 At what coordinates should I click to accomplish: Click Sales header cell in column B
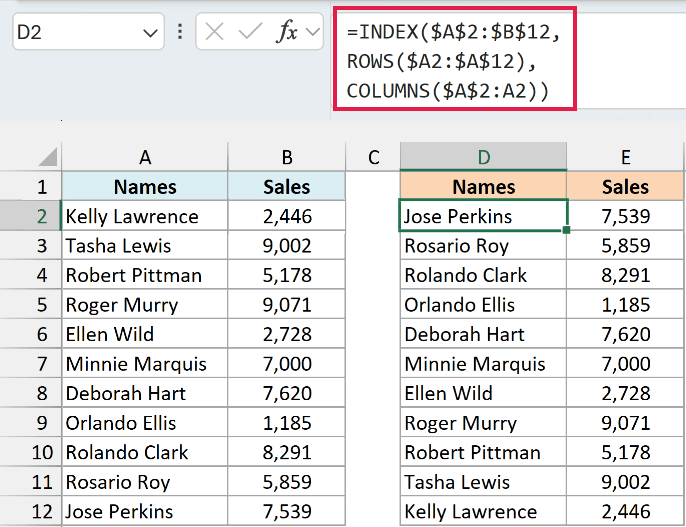pos(287,187)
